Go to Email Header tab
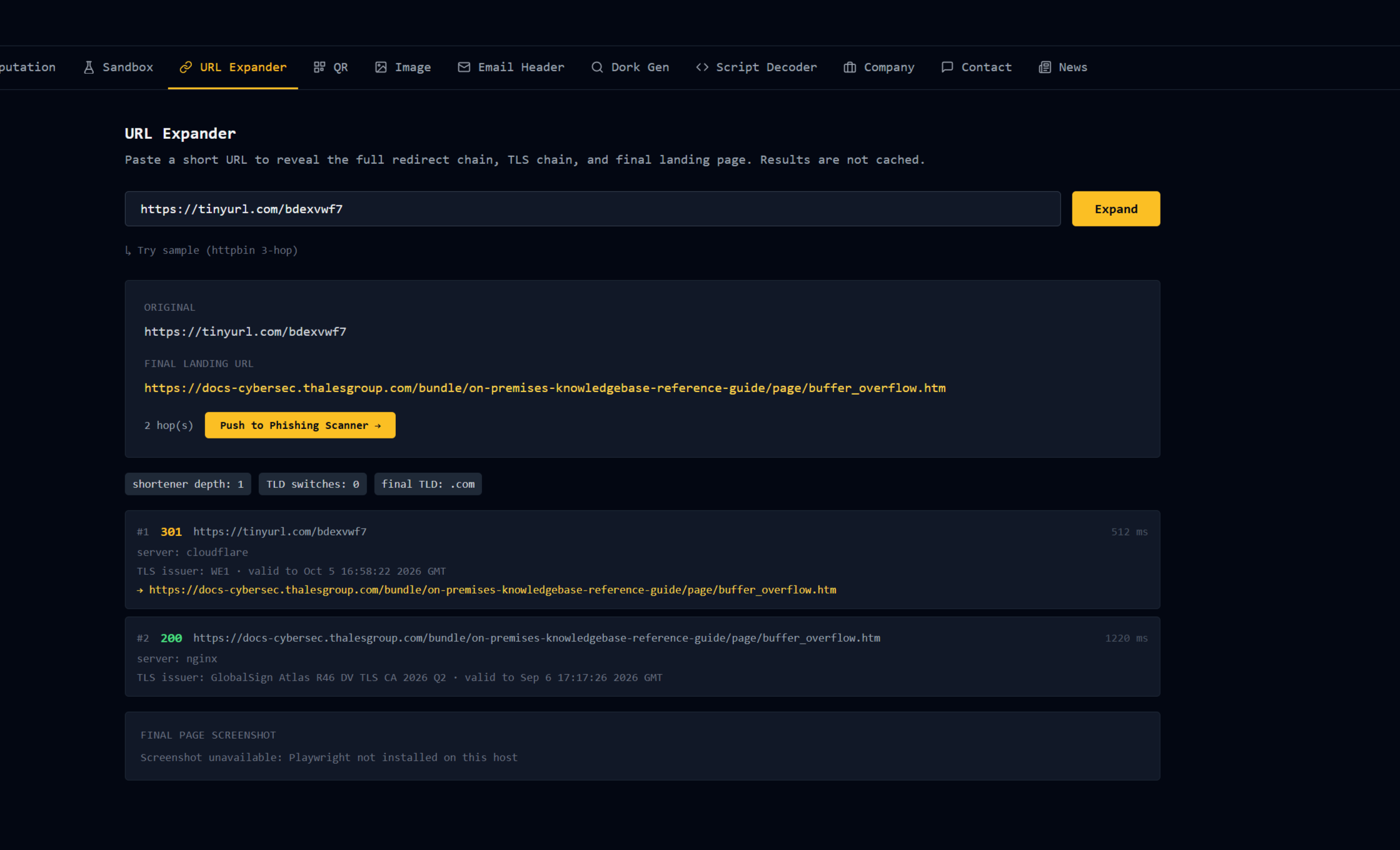 pos(511,67)
